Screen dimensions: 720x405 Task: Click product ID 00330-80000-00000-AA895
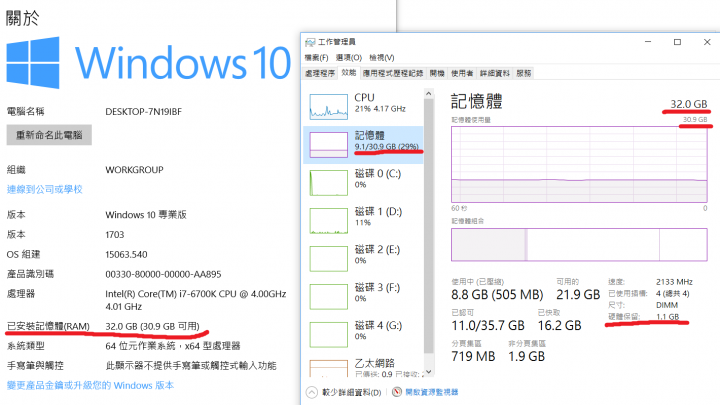pos(163,274)
